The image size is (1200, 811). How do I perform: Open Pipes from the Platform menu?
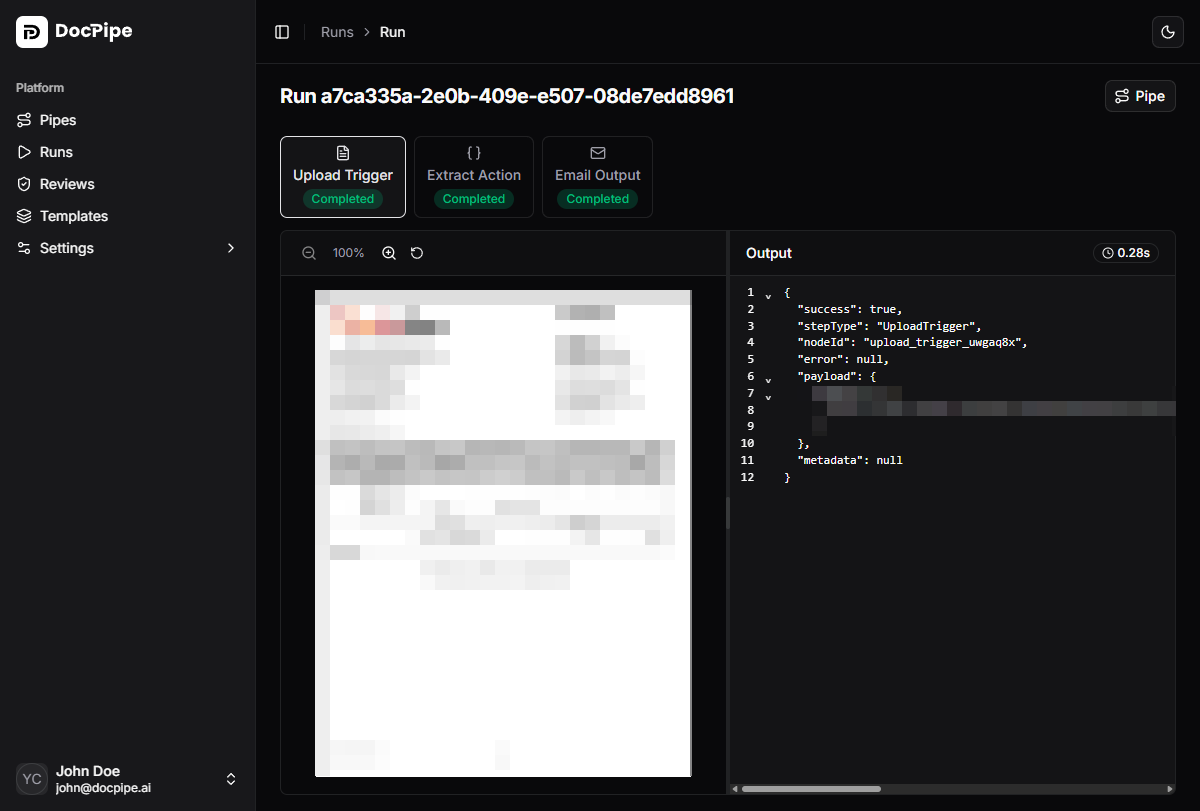click(57, 120)
